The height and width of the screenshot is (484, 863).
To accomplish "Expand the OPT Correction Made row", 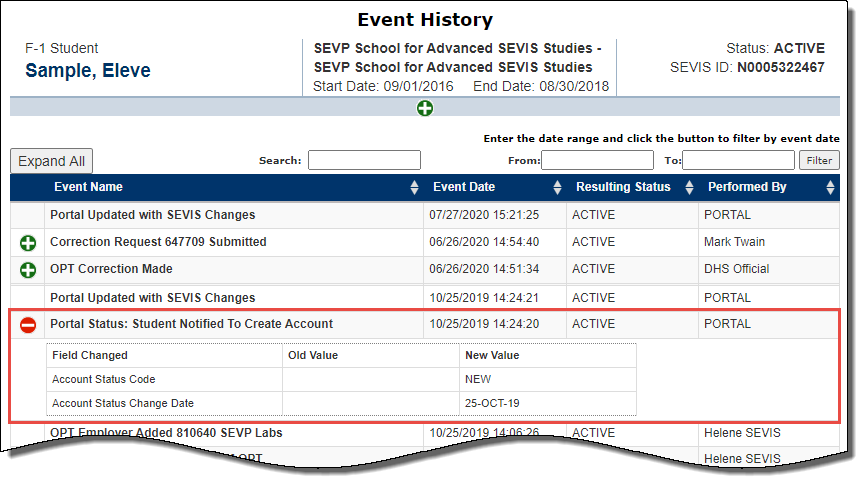I will click(x=28, y=269).
